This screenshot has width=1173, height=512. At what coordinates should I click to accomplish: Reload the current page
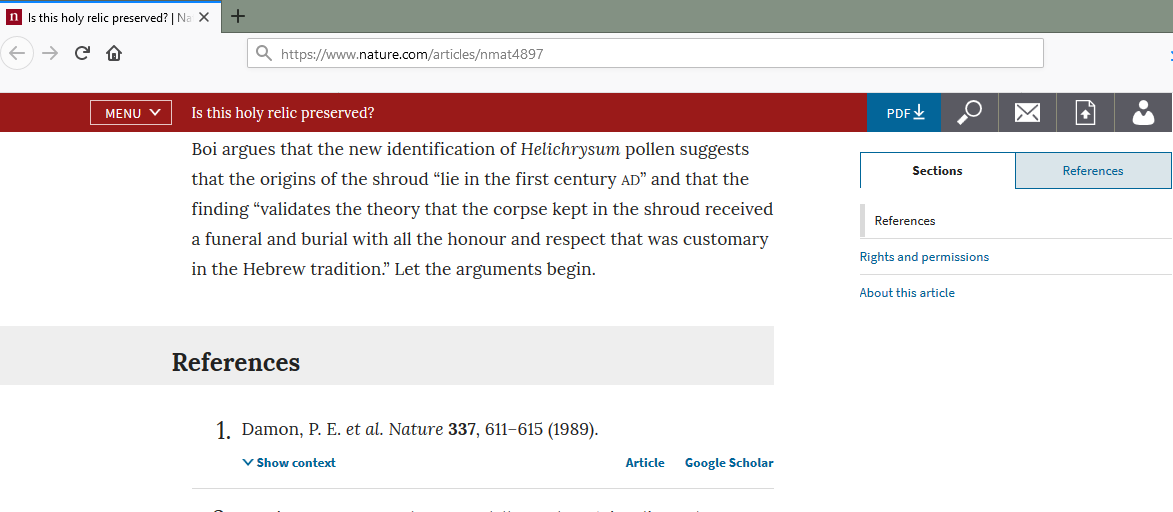tap(82, 53)
